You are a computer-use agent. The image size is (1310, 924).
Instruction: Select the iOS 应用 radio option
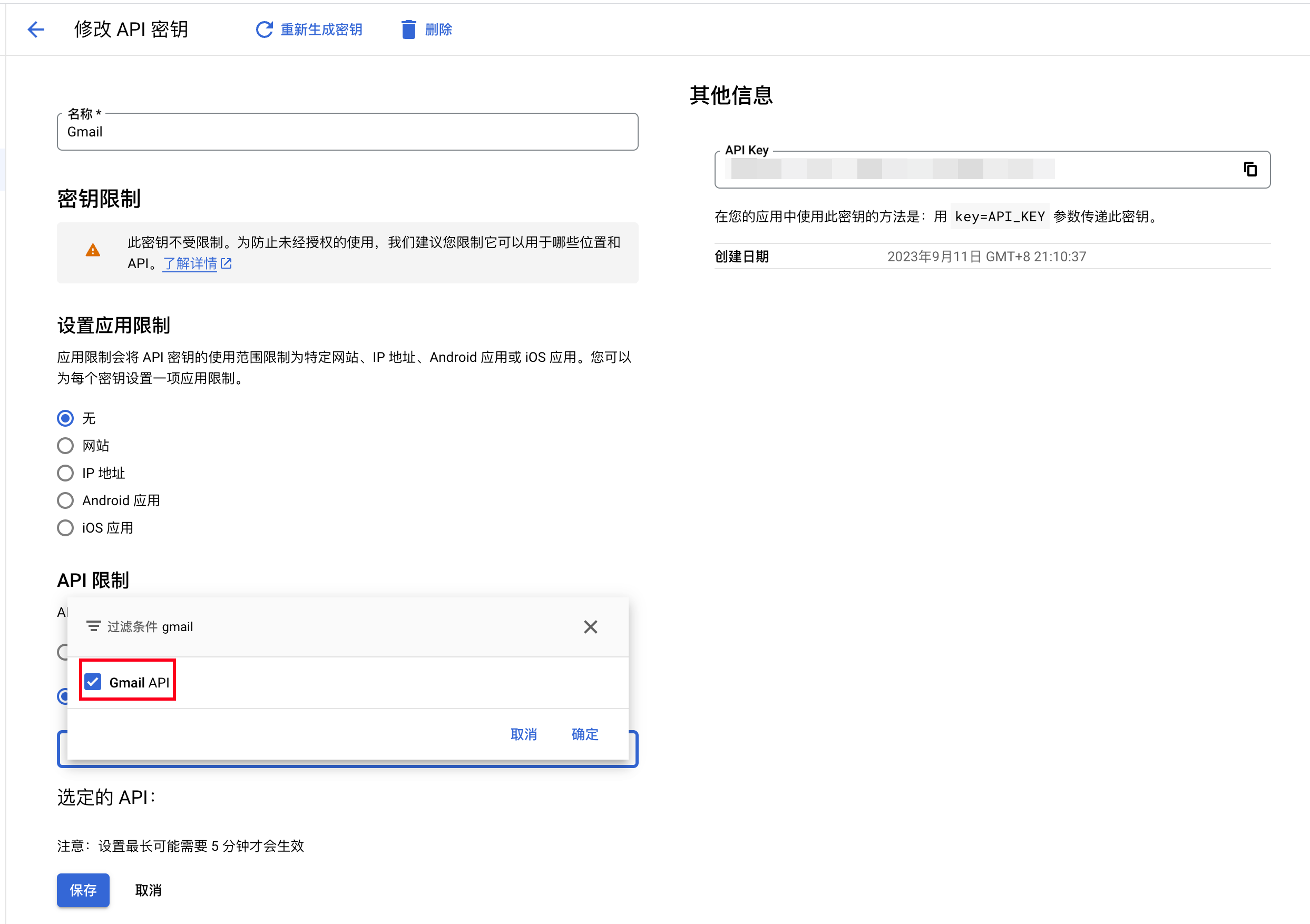pos(65,528)
